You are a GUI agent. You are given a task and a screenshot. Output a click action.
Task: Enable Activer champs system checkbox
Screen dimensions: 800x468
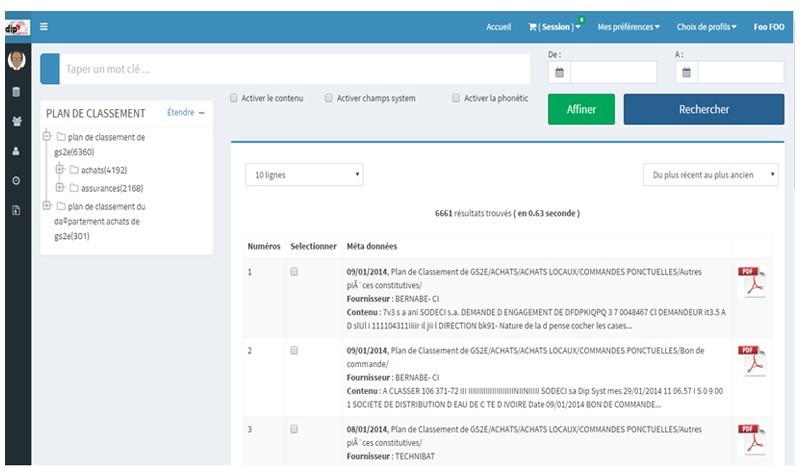[329, 98]
